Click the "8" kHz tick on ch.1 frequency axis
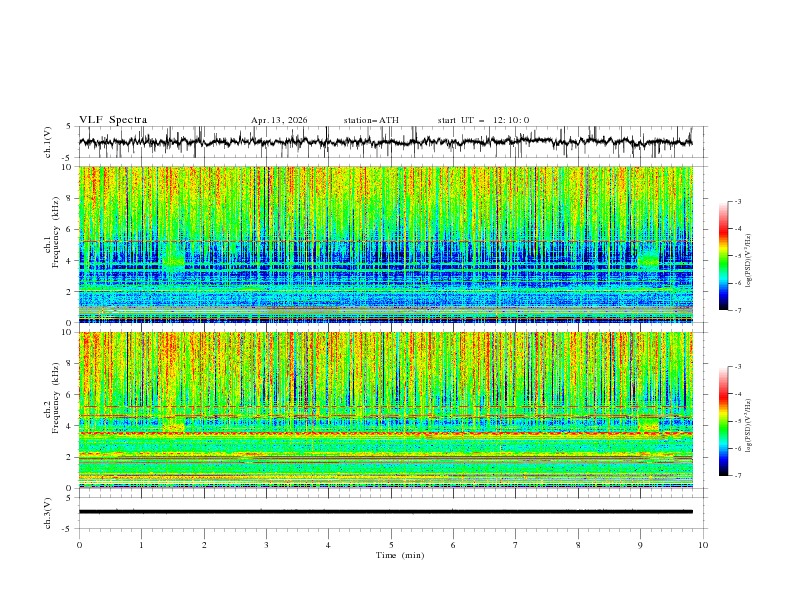Viewport: 792px width, 612px height. pos(70,198)
